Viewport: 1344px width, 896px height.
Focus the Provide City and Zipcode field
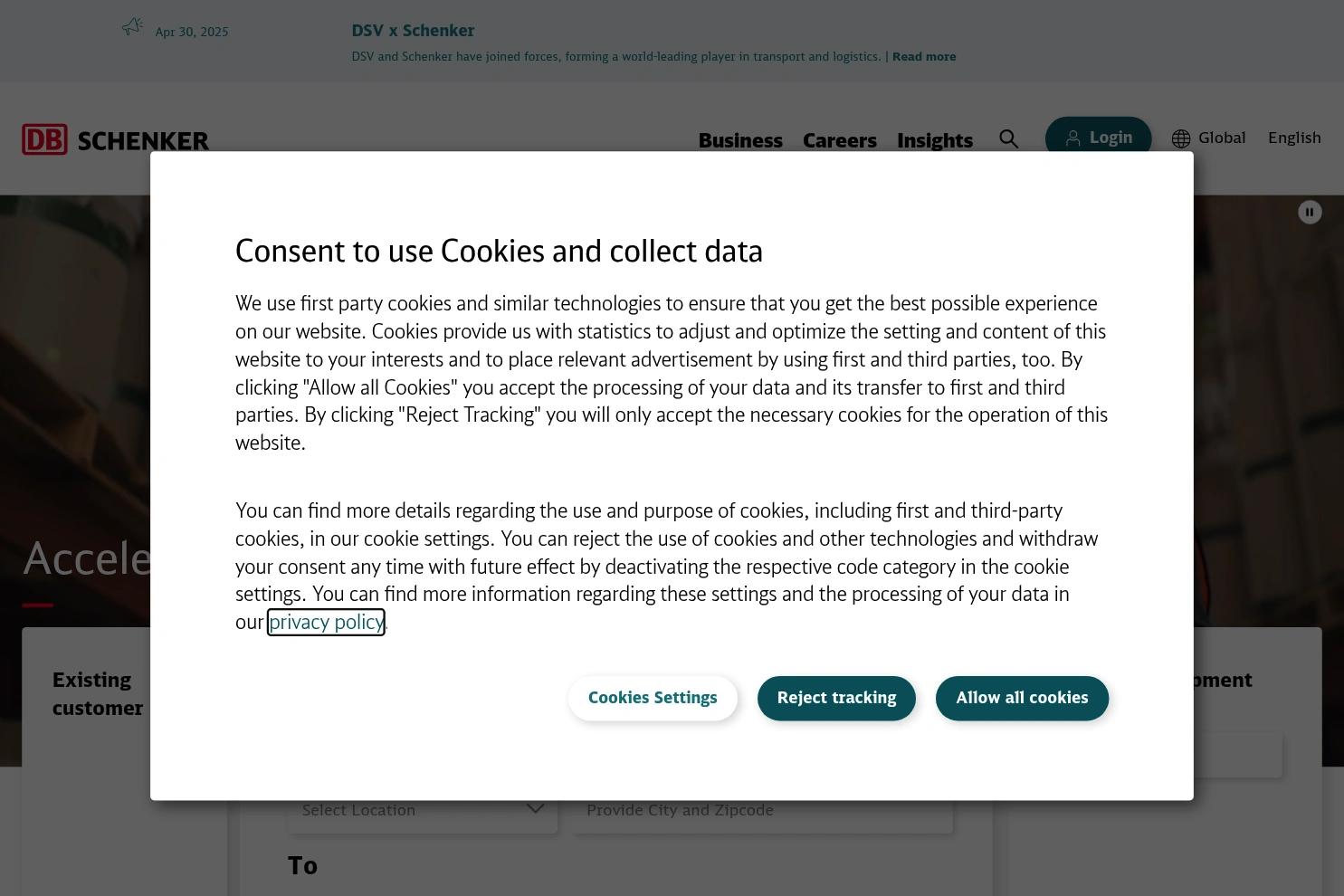click(x=762, y=810)
